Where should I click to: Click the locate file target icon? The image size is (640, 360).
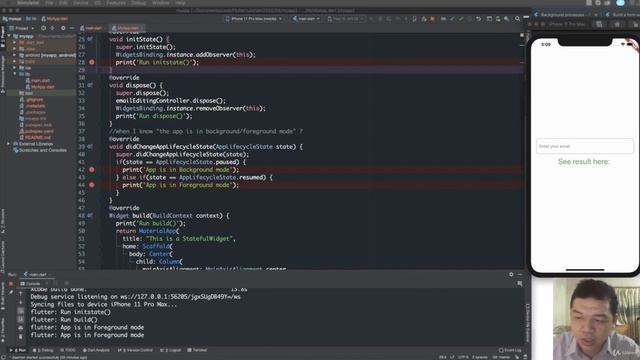[x=43, y=28]
